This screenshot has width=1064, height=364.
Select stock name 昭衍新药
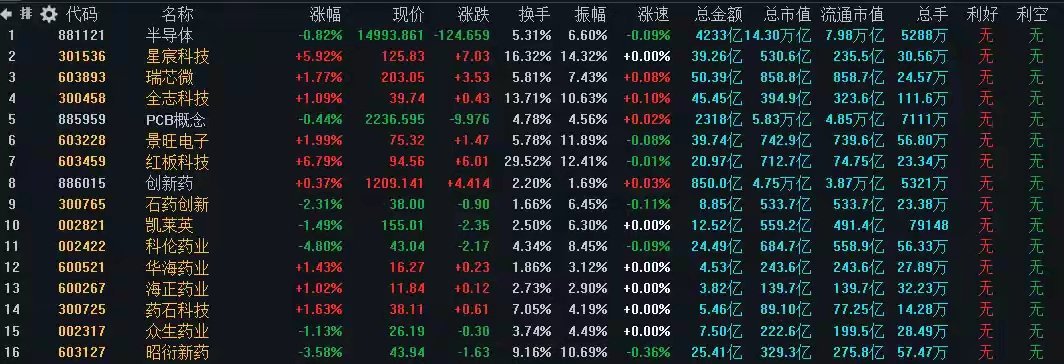tap(177, 352)
